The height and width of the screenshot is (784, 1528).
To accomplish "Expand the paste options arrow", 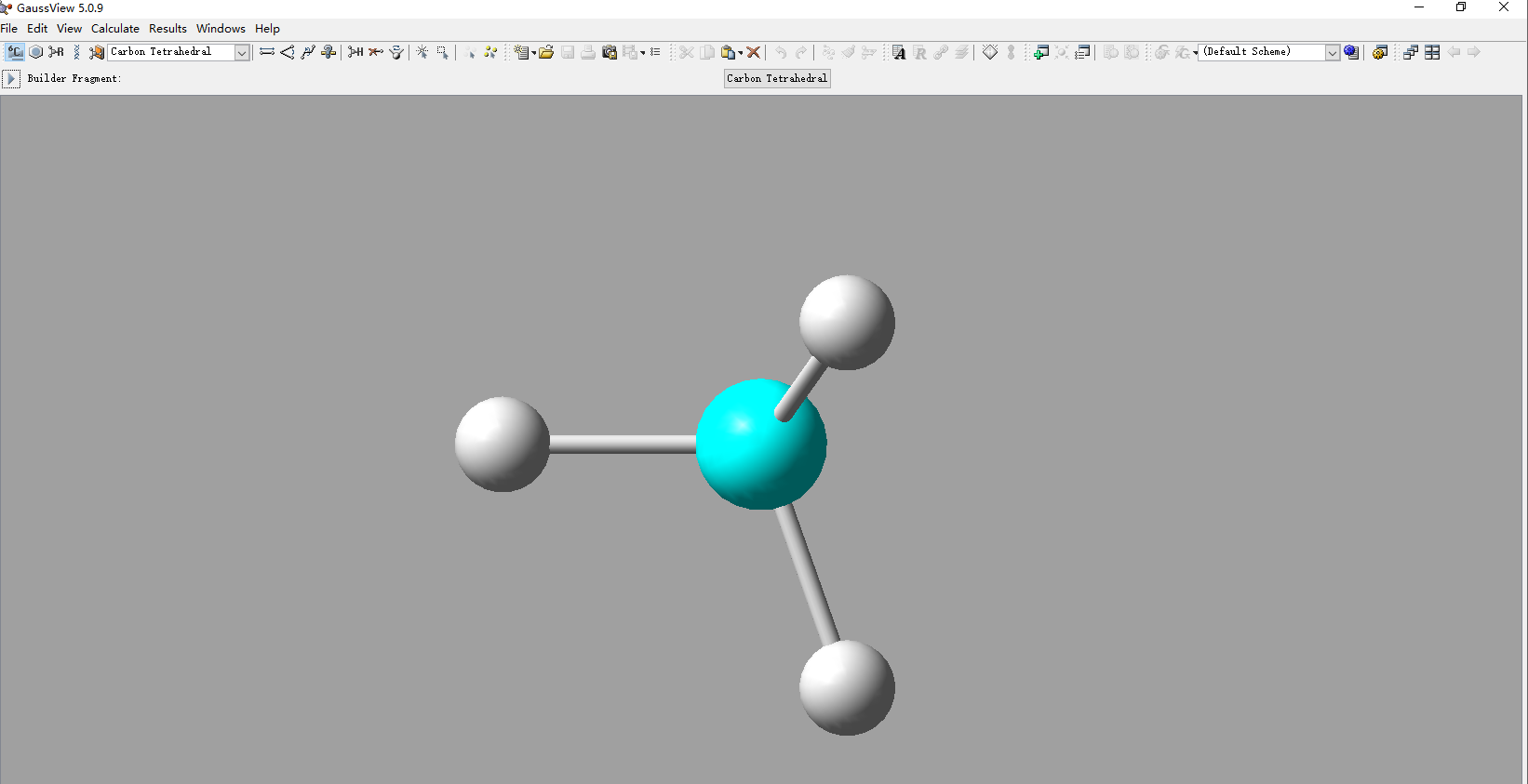I will pyautogui.click(x=741, y=53).
